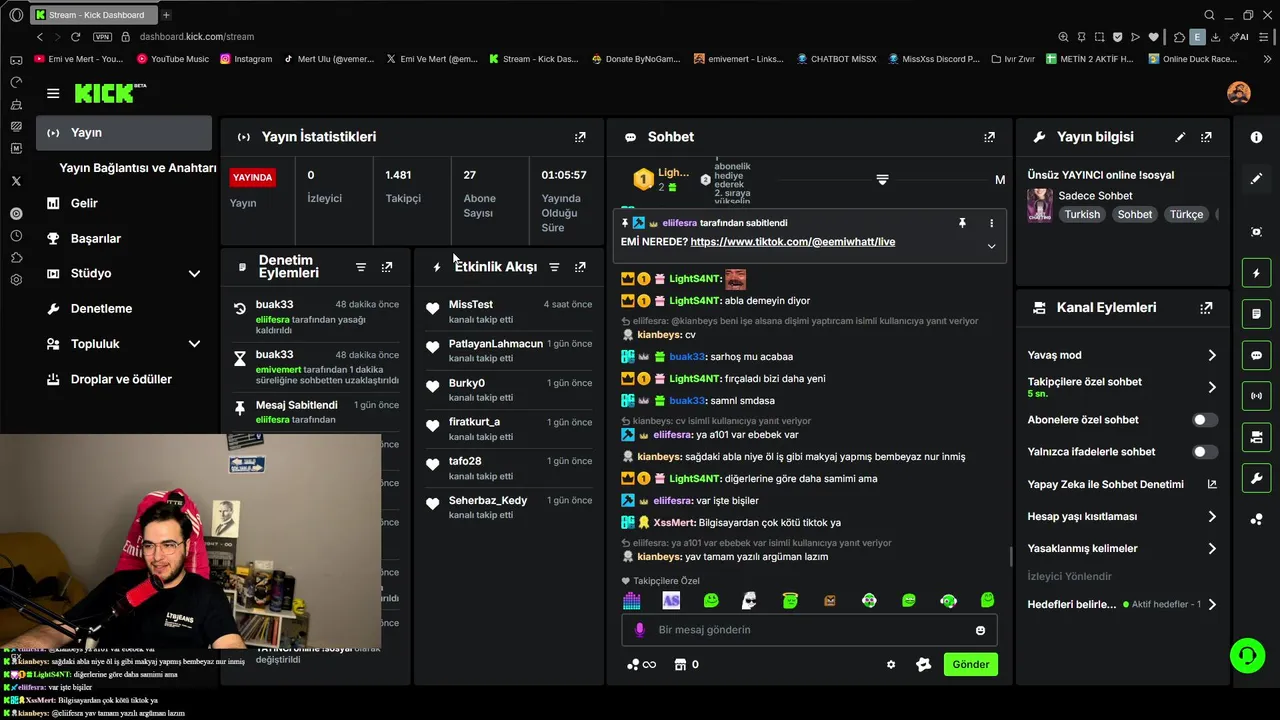
Task: Pop out the Sohbet chat panel
Action: click(x=989, y=137)
